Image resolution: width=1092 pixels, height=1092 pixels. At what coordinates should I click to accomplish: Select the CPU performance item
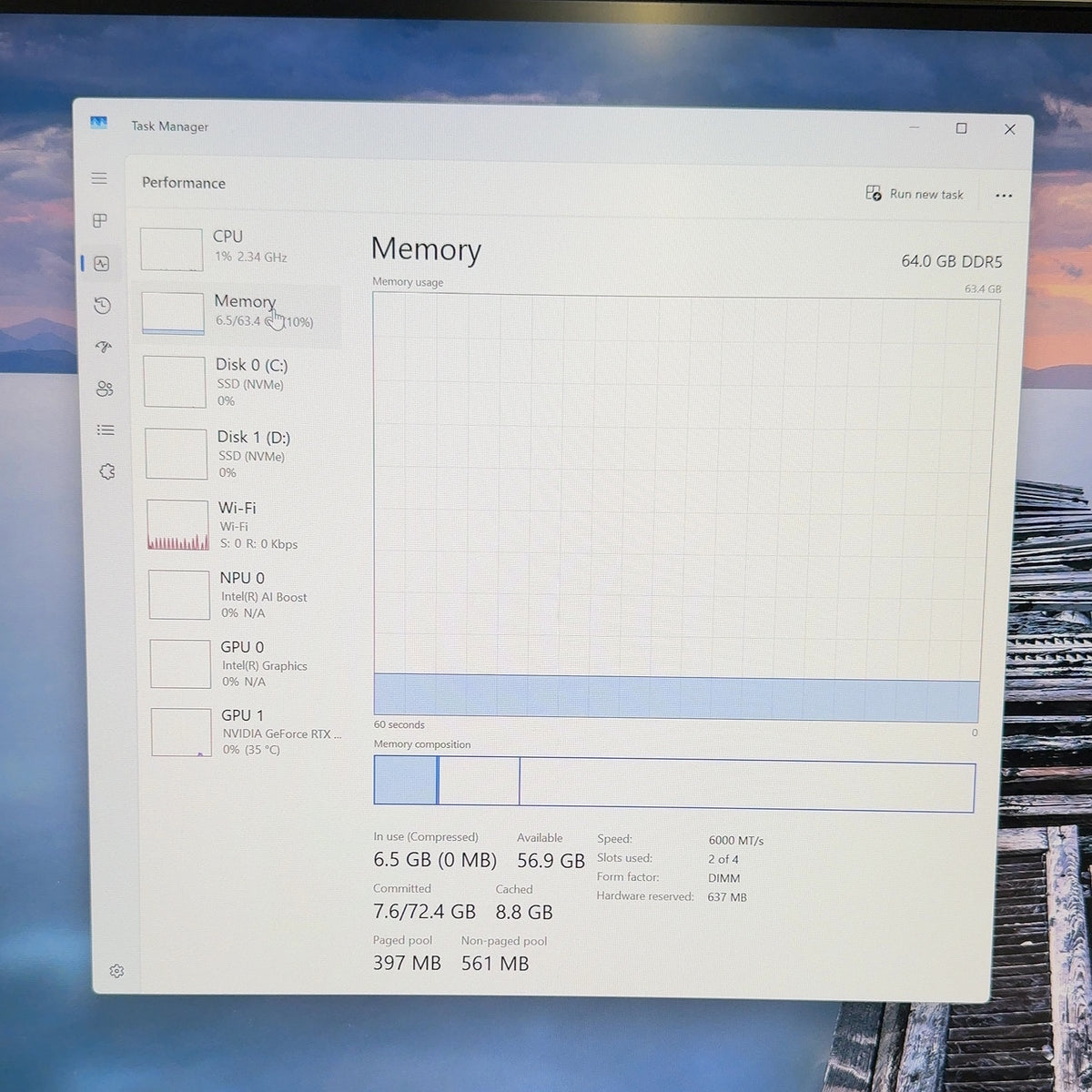pos(238,248)
